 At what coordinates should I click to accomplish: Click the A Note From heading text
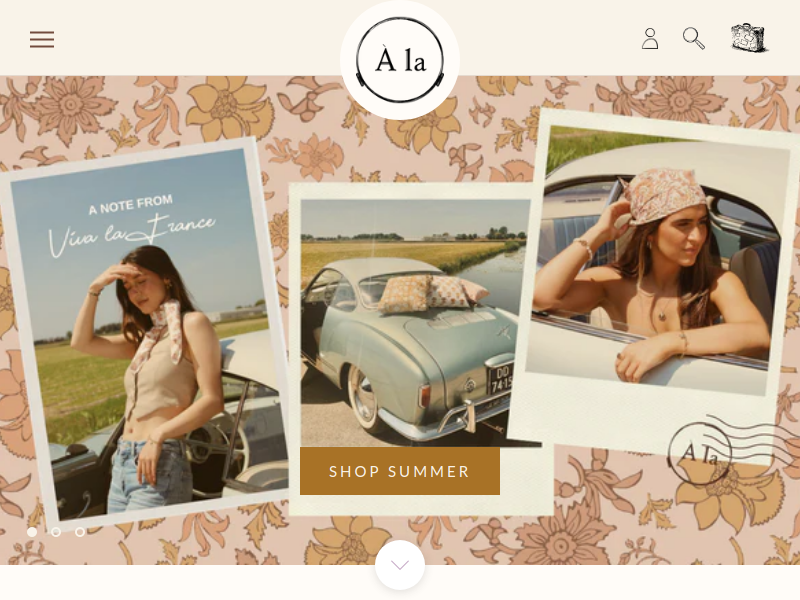click(131, 205)
